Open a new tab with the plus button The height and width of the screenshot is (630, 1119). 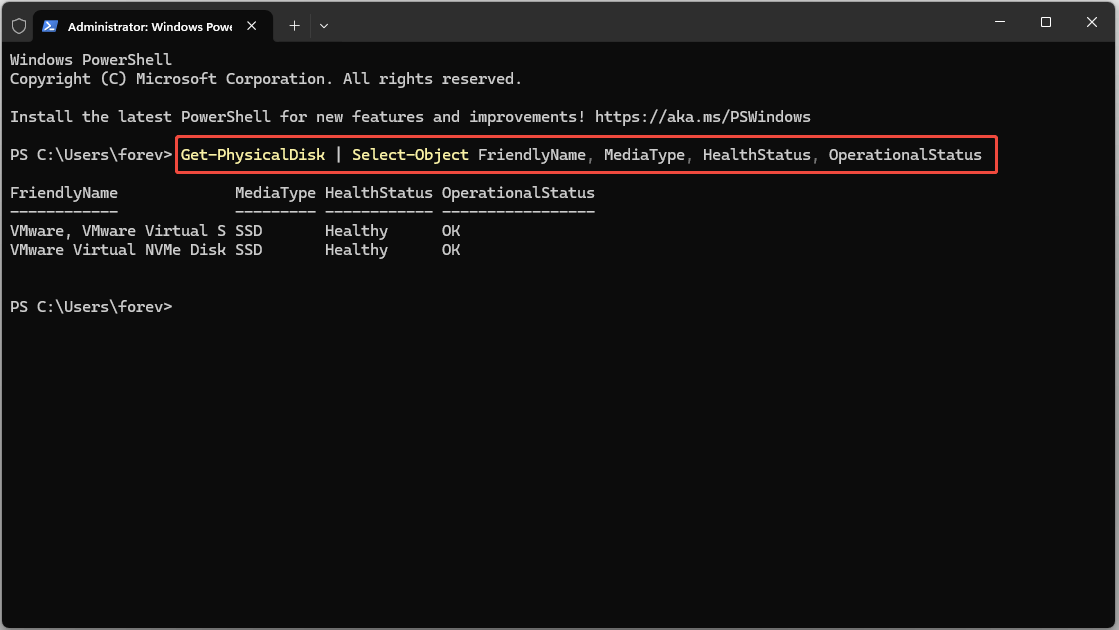pos(294,26)
